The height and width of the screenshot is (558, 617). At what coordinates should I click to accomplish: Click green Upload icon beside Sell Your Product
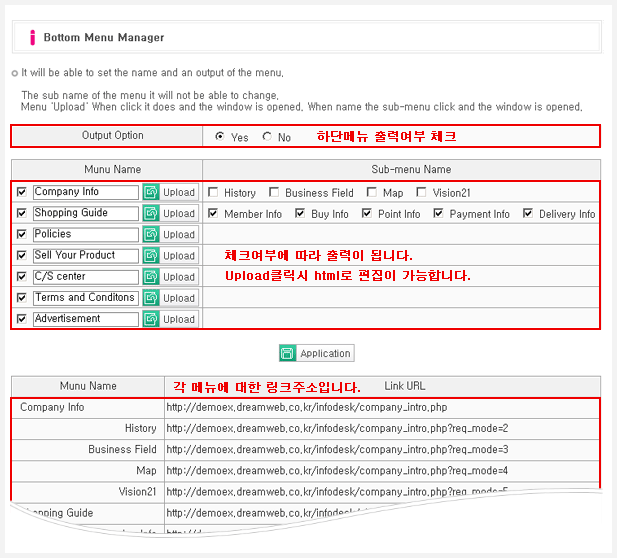(x=151, y=256)
